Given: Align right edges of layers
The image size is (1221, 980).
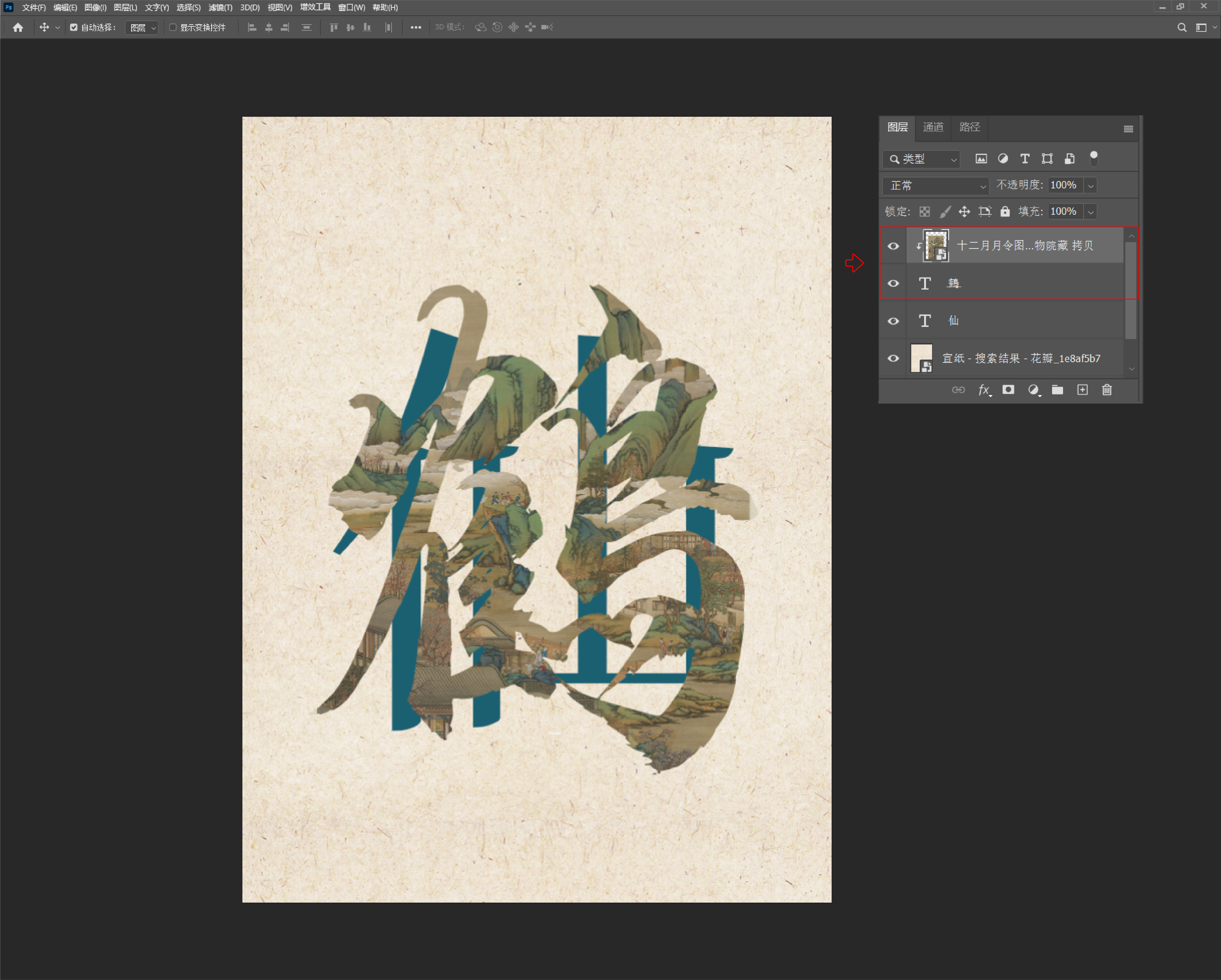Looking at the screenshot, I should (x=285, y=27).
